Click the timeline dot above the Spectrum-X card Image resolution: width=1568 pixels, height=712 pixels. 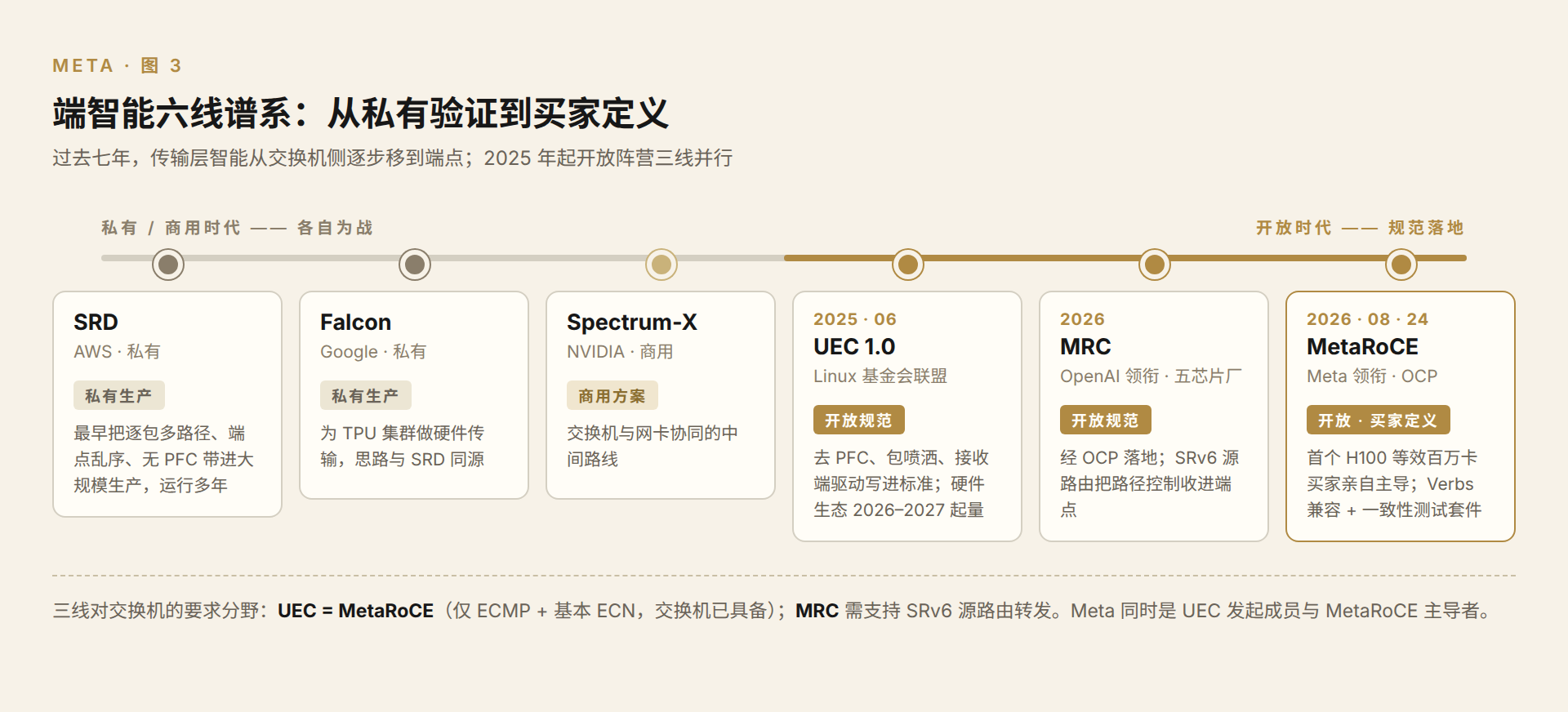(x=661, y=265)
